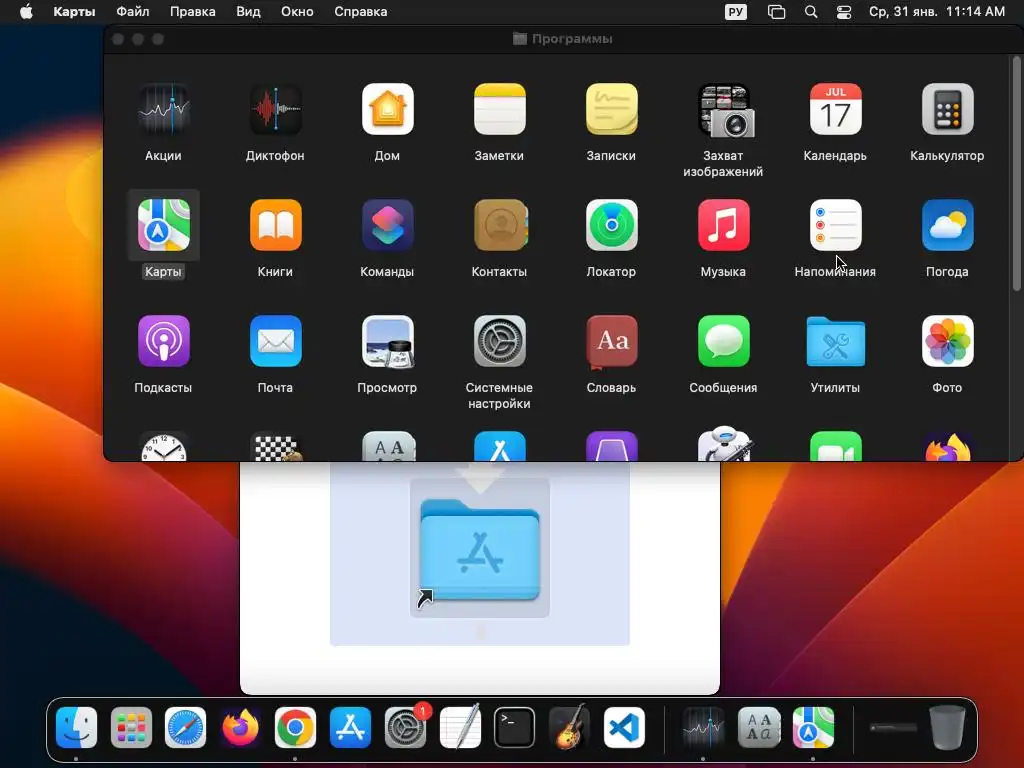Open Control Center in menu bar
Screen dimensions: 1024x768
coord(844,12)
